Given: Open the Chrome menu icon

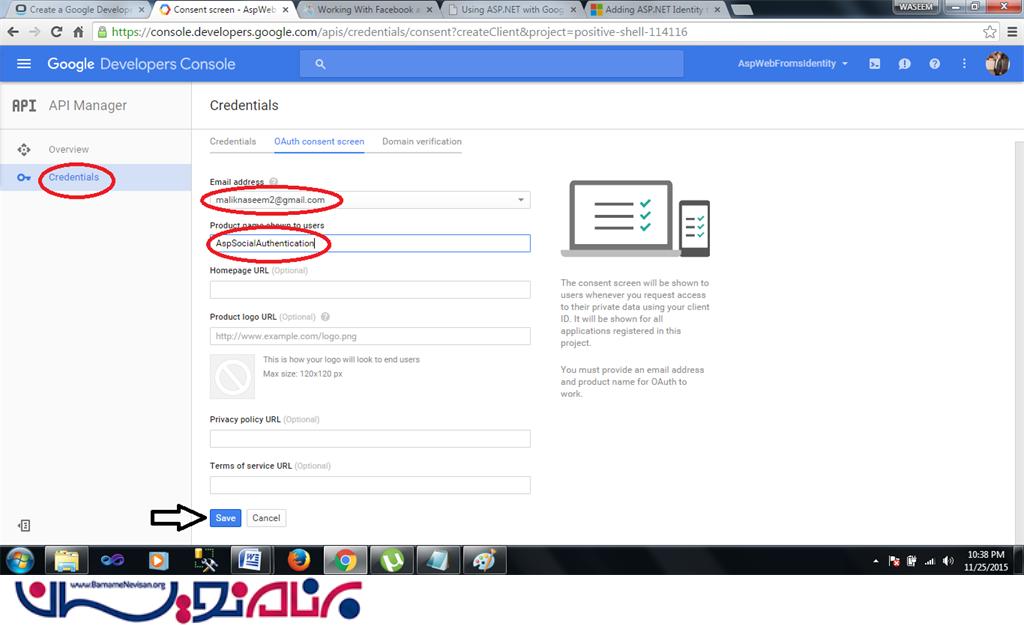Looking at the screenshot, I should 1012,31.
